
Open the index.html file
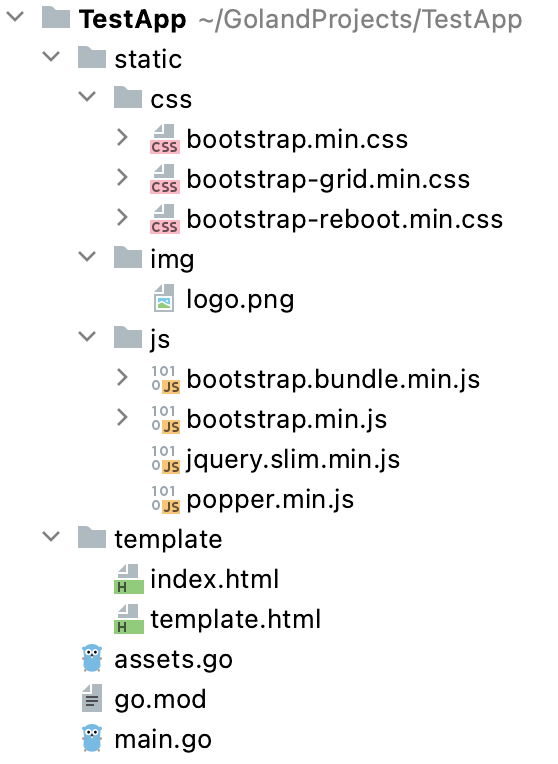[x=214, y=579]
